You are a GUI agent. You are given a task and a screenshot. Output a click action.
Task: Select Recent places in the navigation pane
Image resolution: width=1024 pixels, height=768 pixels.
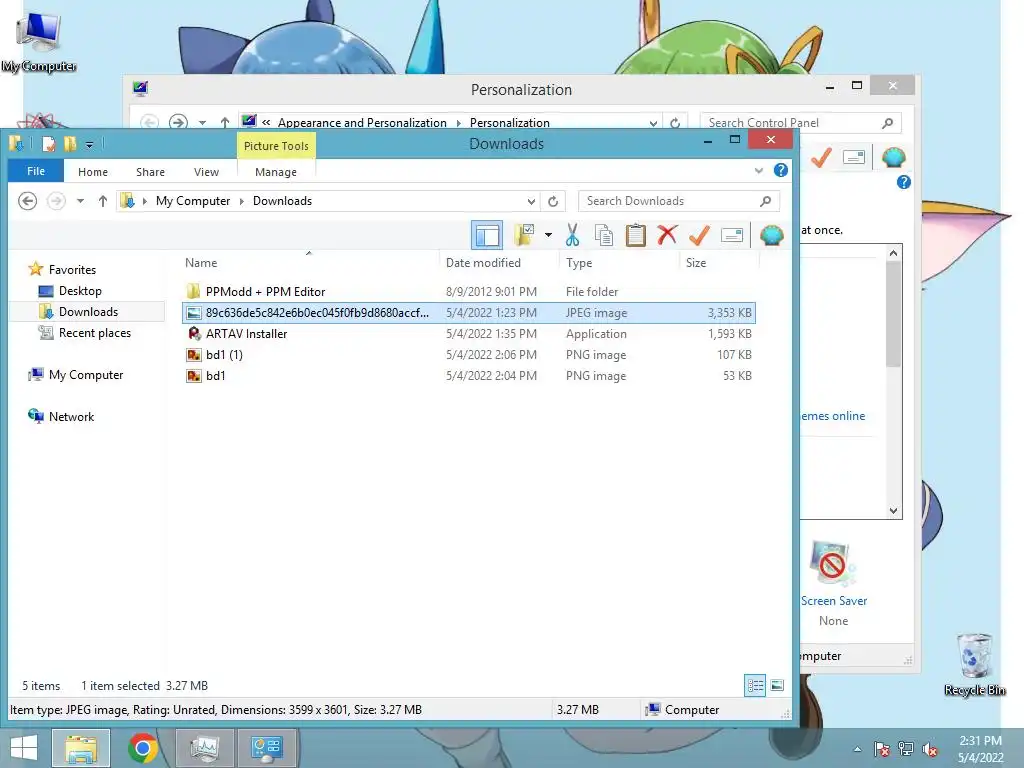pos(95,333)
